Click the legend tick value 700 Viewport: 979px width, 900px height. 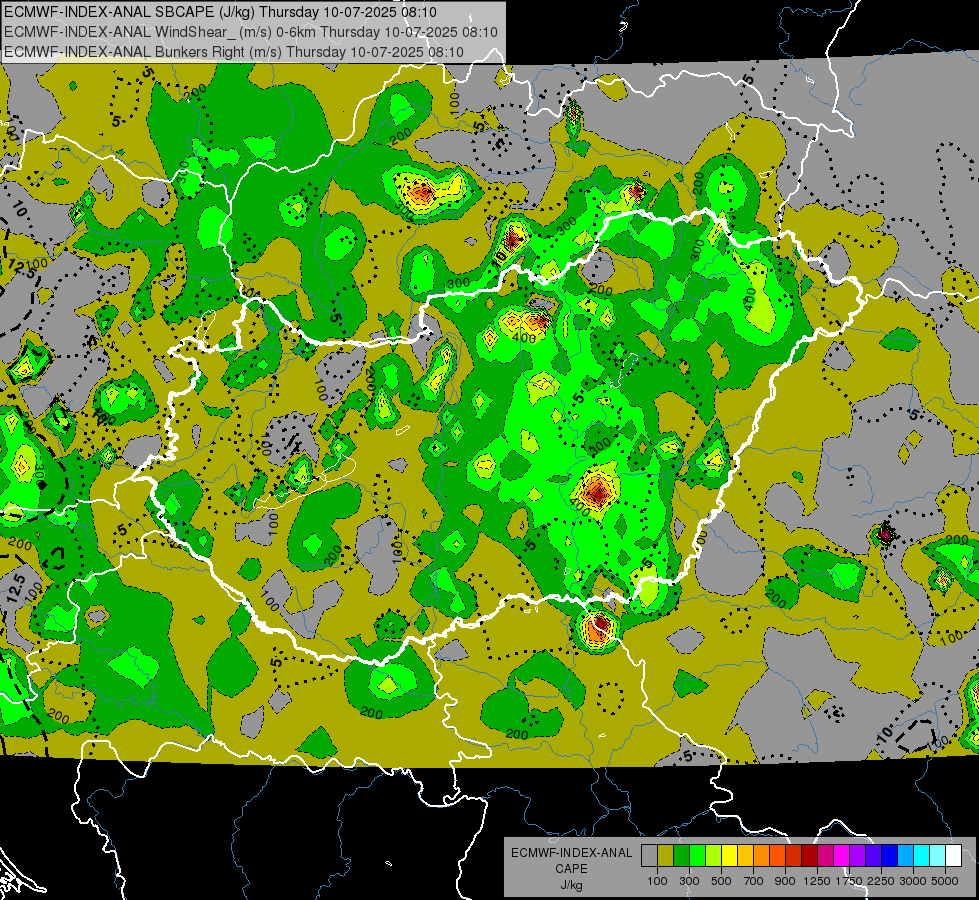754,881
